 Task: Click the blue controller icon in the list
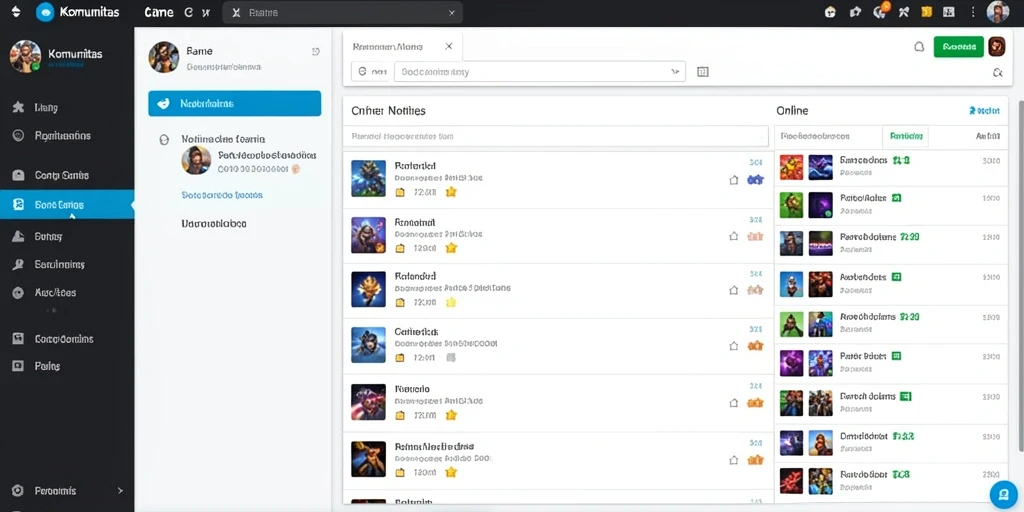tap(755, 180)
